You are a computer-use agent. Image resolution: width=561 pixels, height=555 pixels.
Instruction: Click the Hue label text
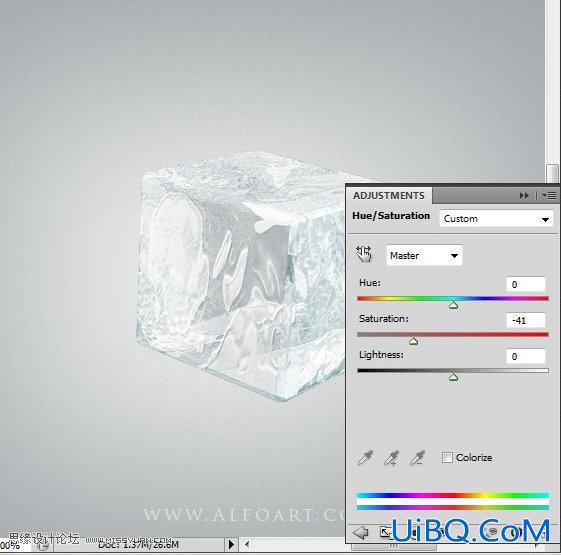370,282
